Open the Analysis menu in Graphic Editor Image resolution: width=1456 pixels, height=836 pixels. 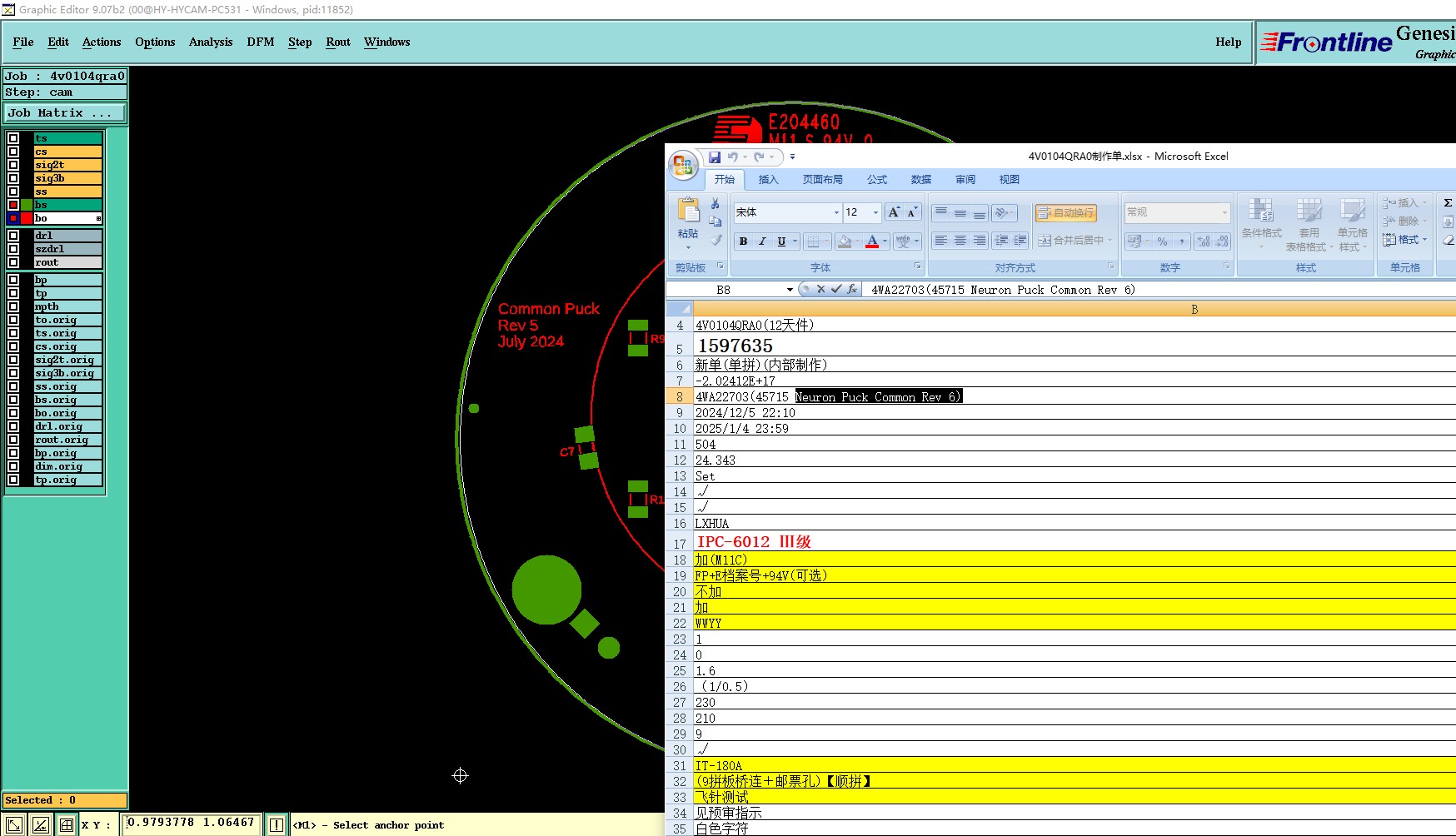click(211, 42)
